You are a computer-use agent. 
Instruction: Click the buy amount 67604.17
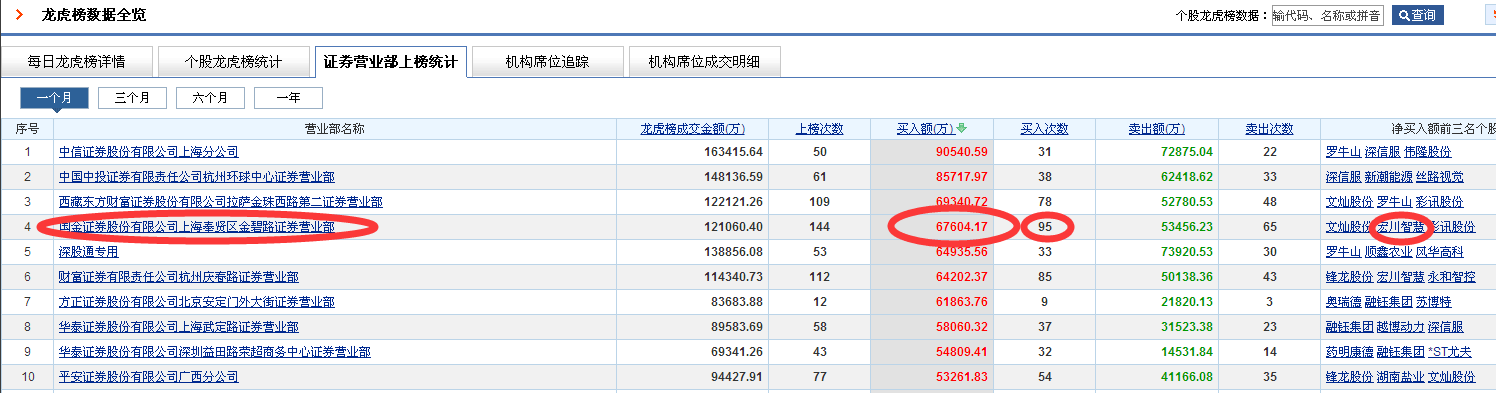coord(961,227)
